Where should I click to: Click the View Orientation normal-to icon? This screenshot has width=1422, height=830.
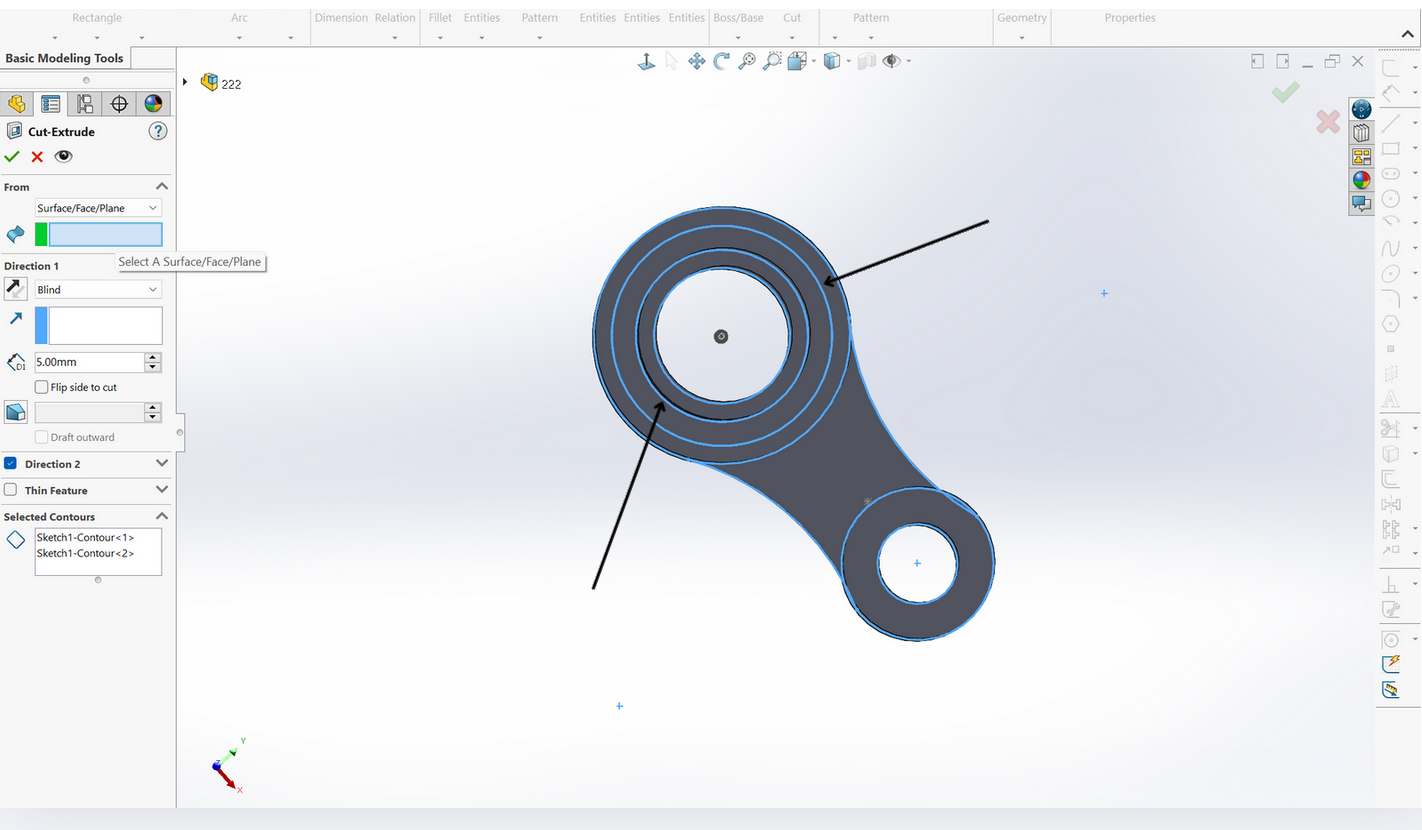click(647, 62)
